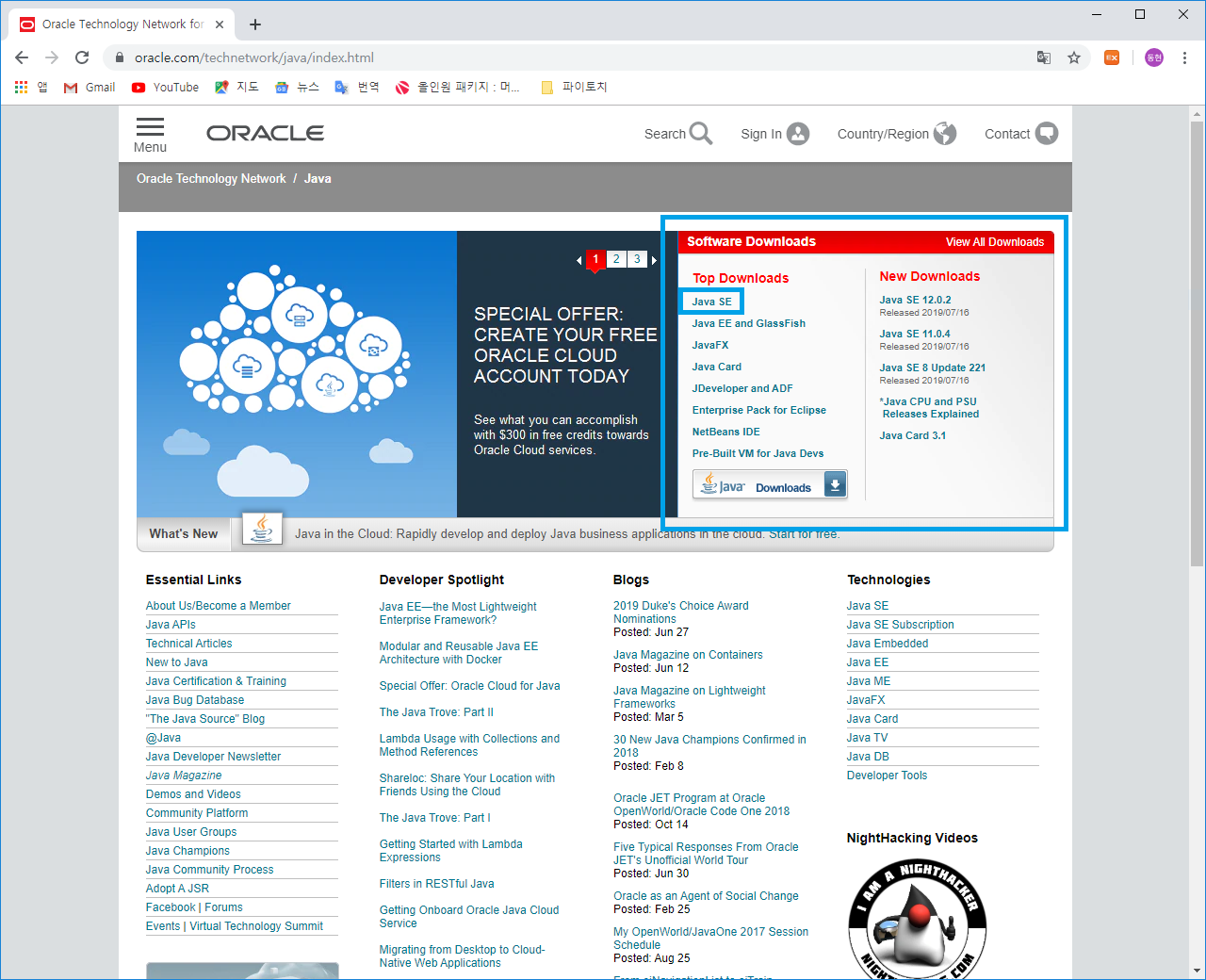Open the Chrome three-dot menu
The height and width of the screenshot is (980, 1206).
(1184, 57)
